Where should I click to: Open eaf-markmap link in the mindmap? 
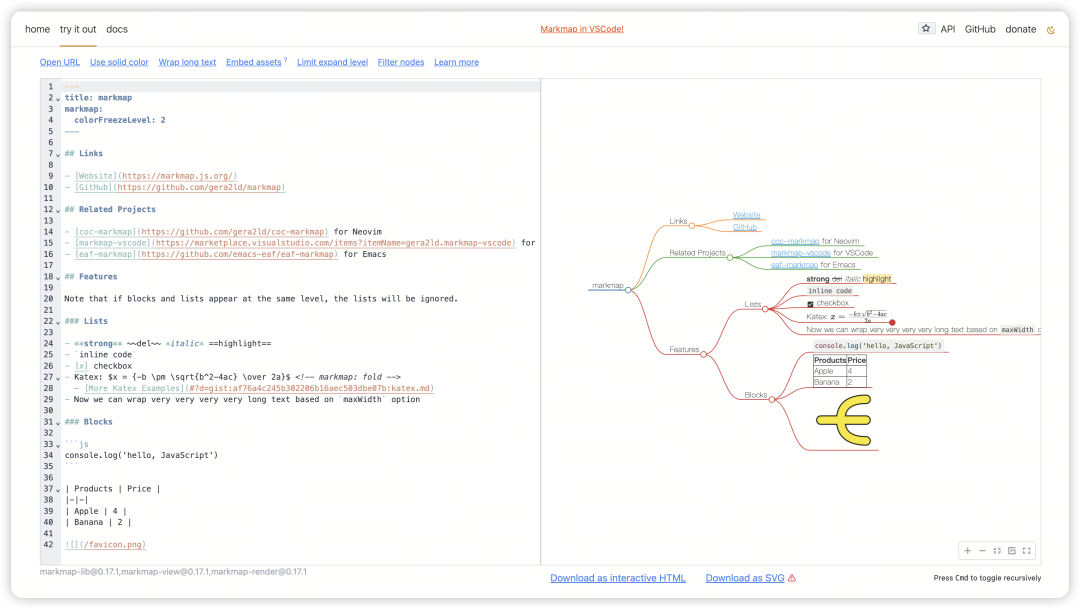point(794,265)
